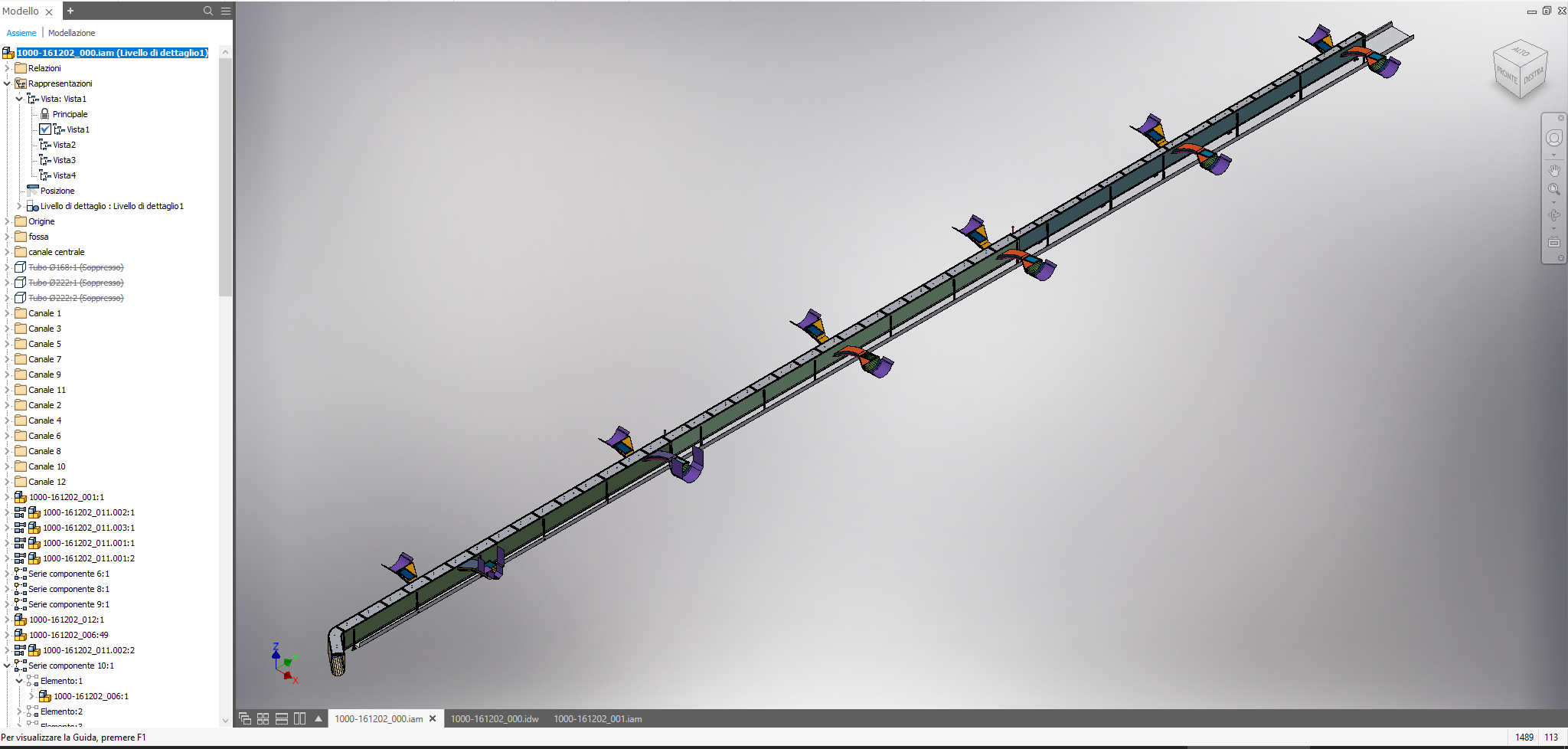Open the model browser search icon
The image size is (1568, 749).
pos(207,11)
